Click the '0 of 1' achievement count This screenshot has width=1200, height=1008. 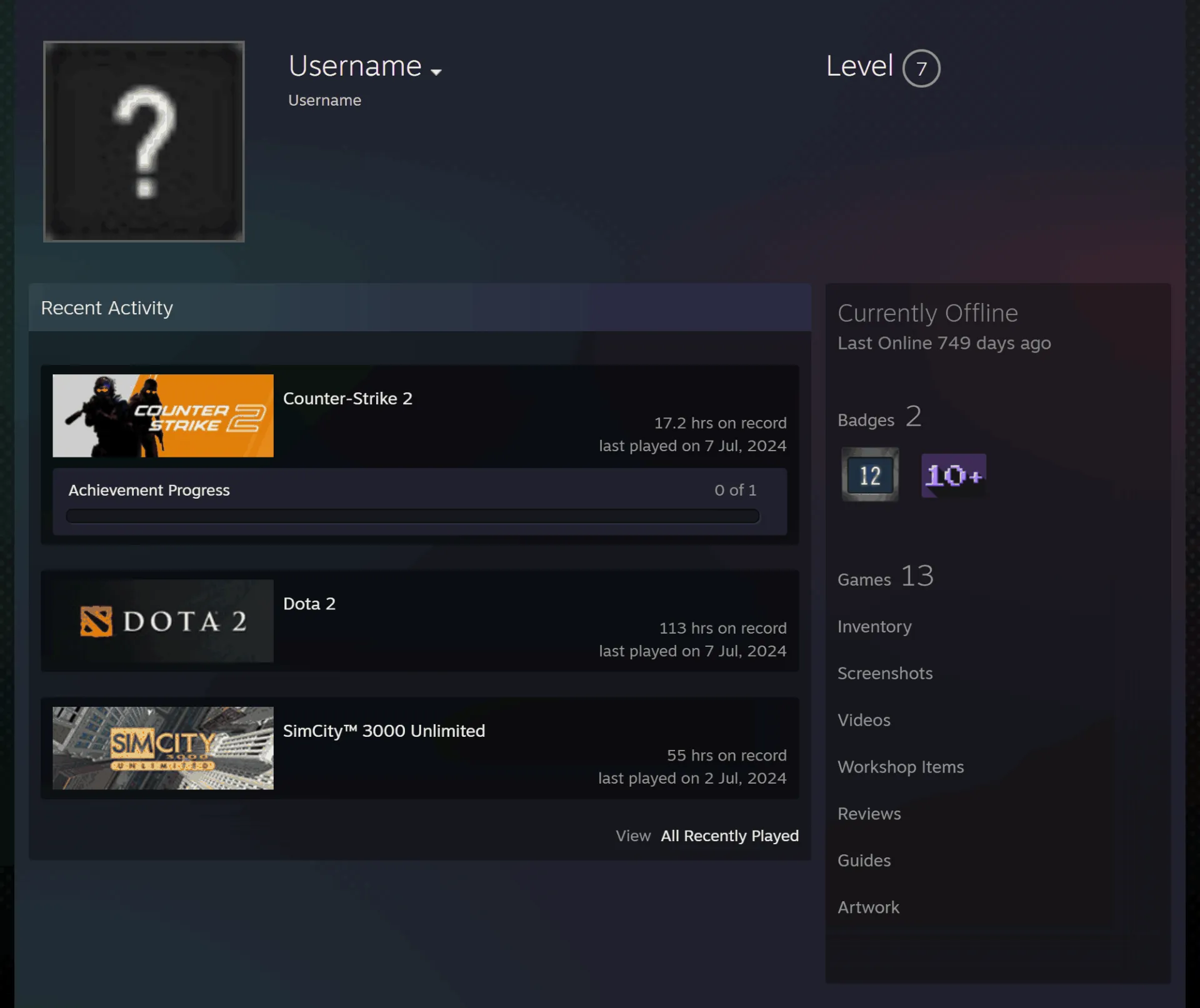(x=735, y=491)
